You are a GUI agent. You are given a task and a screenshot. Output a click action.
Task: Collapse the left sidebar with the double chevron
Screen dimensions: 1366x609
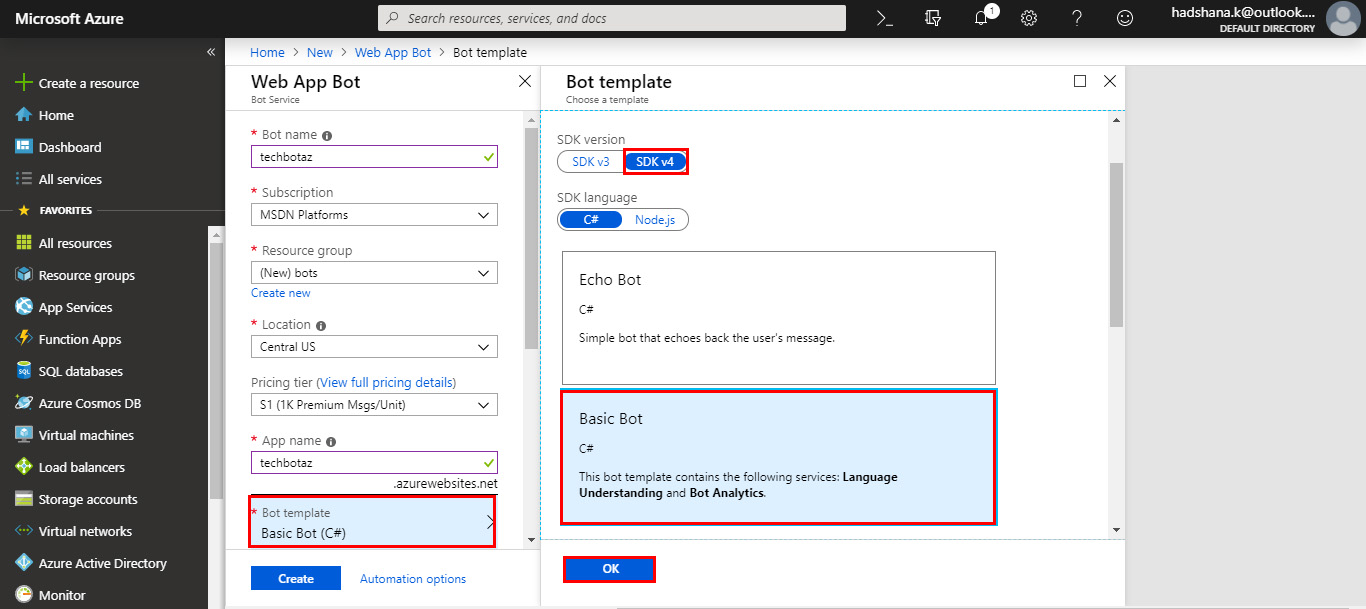pyautogui.click(x=211, y=51)
